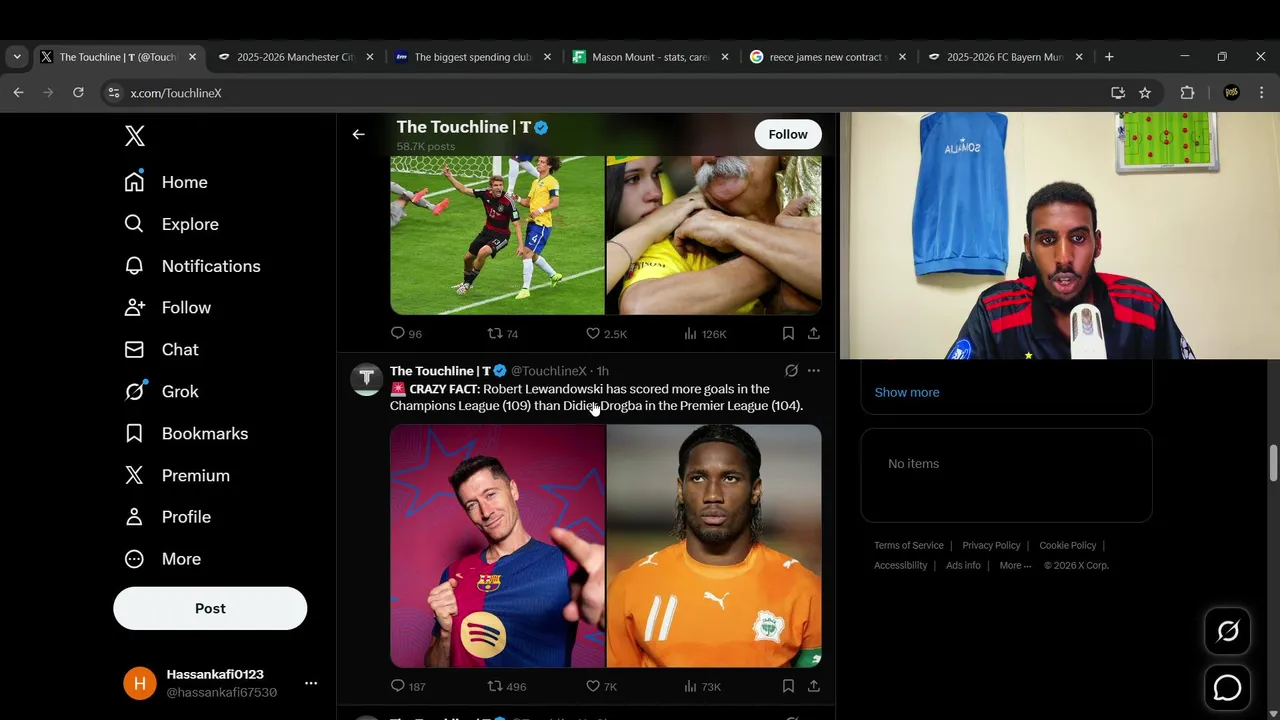Open Accessibility link
This screenshot has height=720, width=1280.
tap(901, 565)
